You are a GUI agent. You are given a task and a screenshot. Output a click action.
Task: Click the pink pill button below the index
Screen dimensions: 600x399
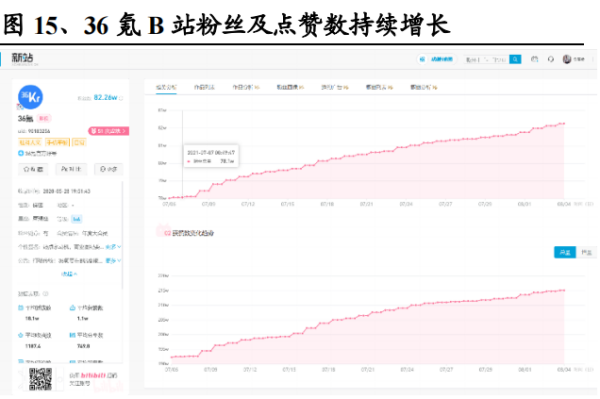[108, 131]
